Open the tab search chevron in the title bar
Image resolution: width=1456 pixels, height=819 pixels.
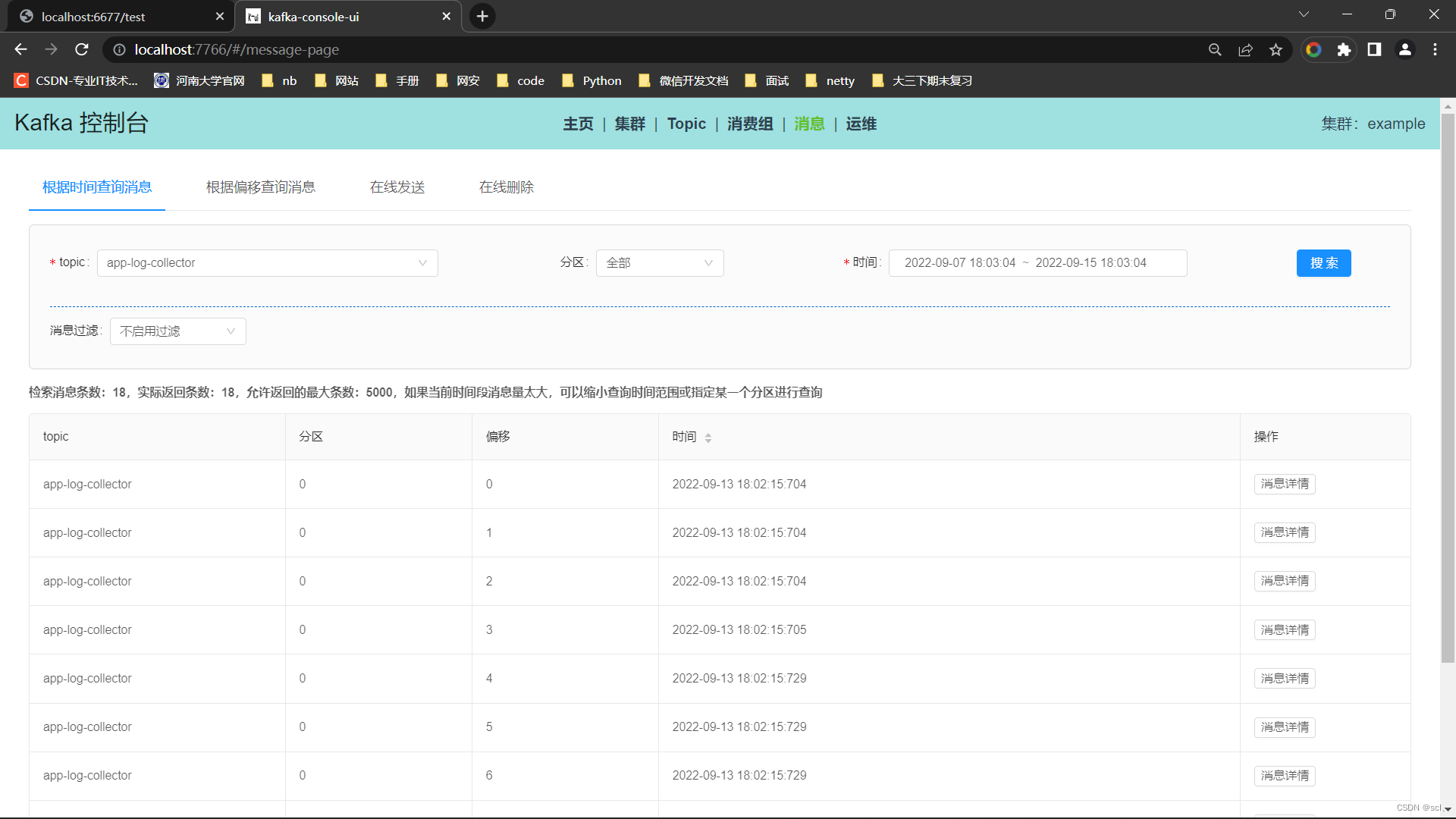click(x=1304, y=14)
